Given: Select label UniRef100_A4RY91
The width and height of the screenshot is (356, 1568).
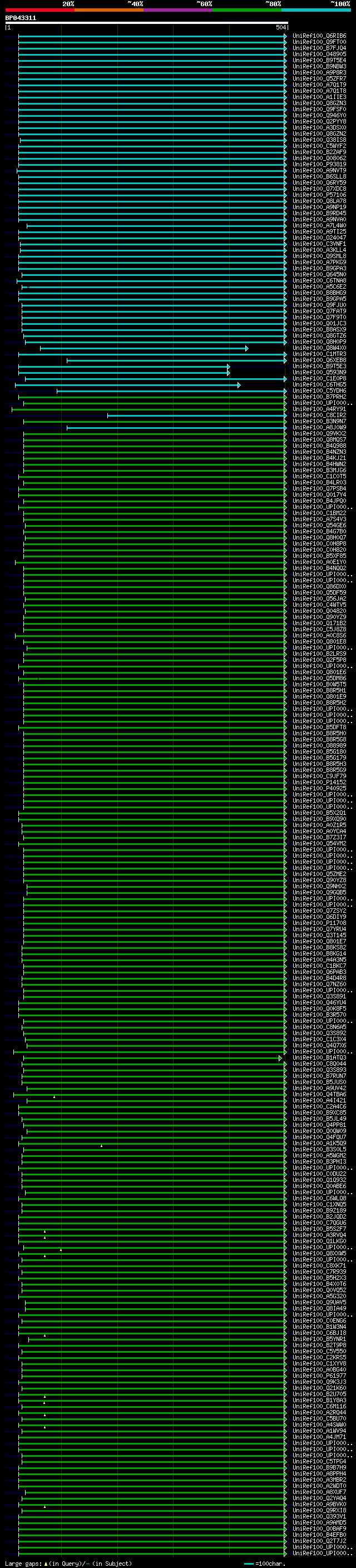Looking at the screenshot, I should 319,409.
